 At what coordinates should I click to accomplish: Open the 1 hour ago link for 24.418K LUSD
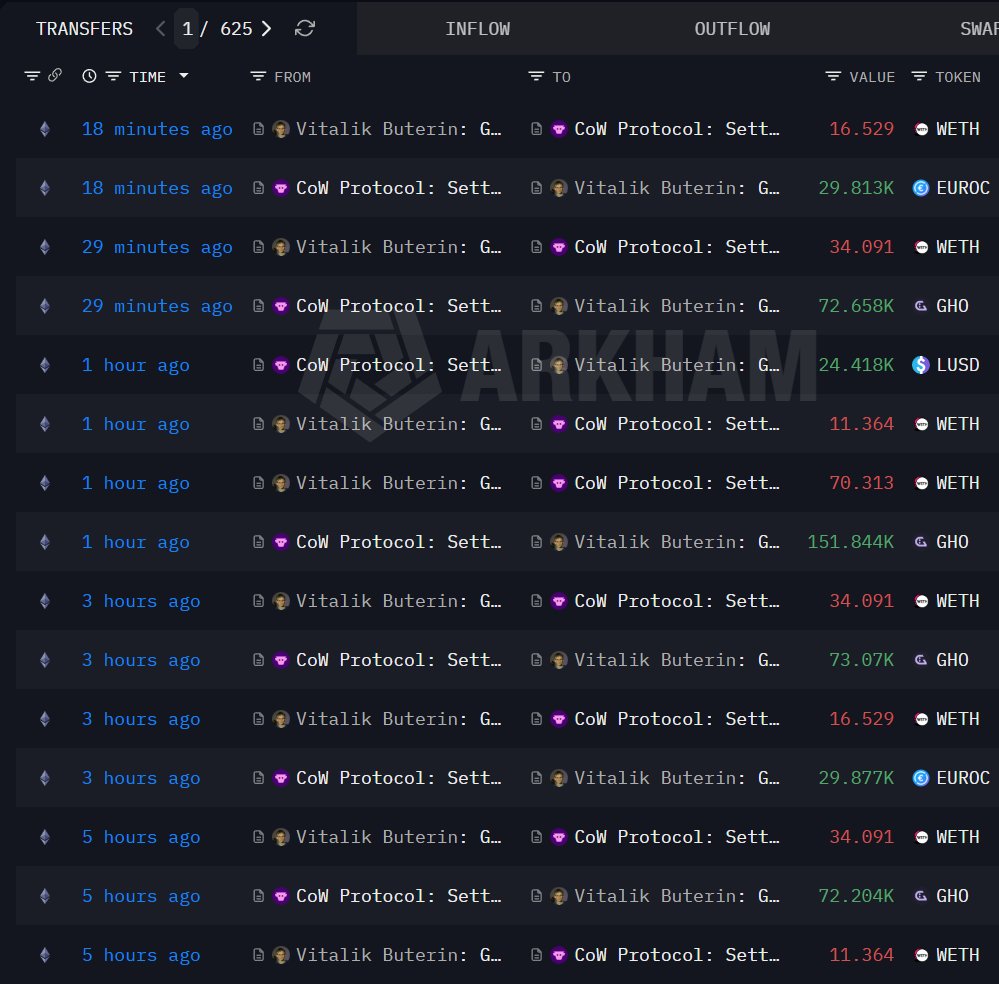[135, 365]
